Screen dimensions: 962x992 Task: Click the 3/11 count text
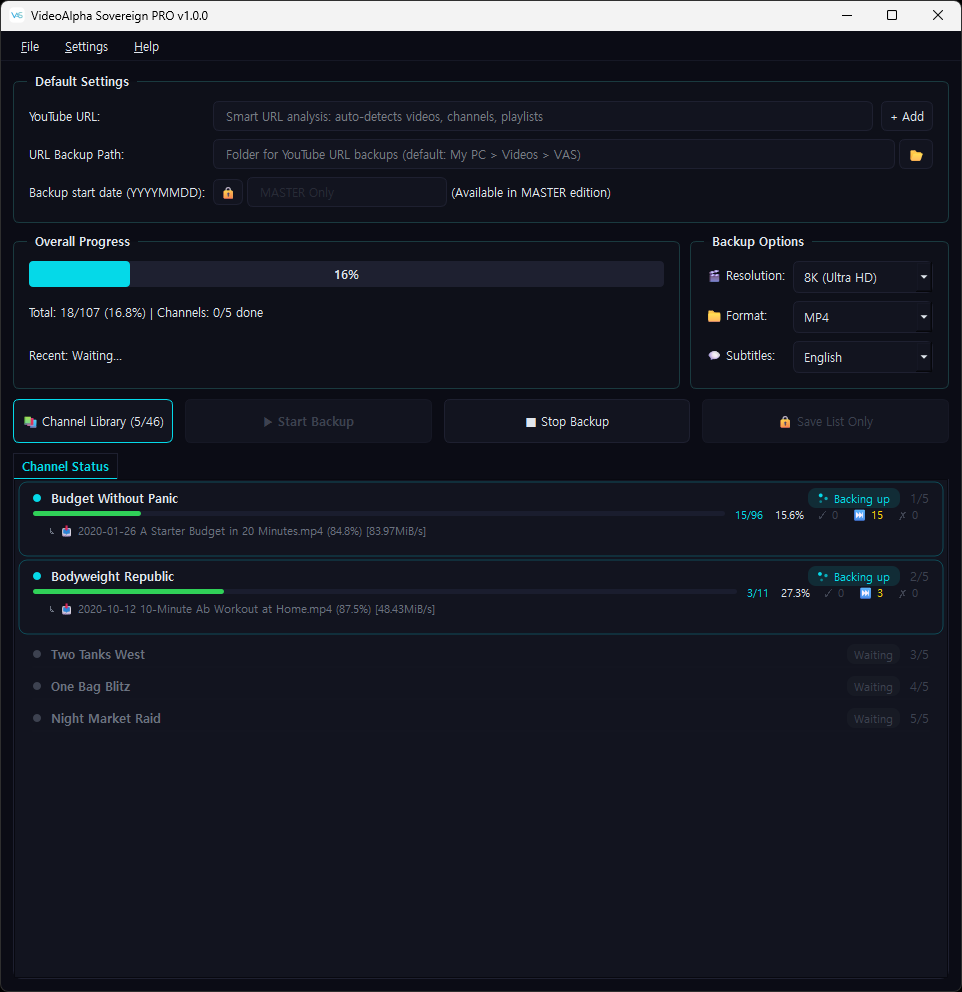(757, 593)
